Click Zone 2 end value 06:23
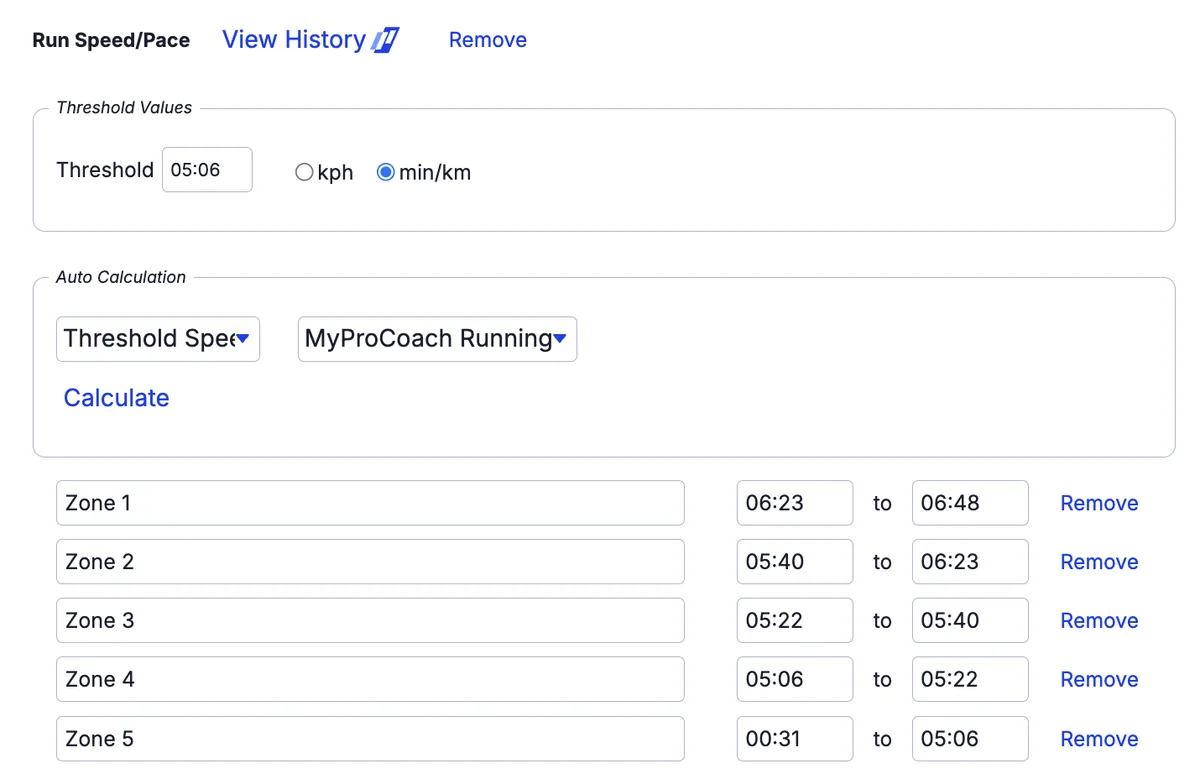The height and width of the screenshot is (779, 1200). (970, 562)
